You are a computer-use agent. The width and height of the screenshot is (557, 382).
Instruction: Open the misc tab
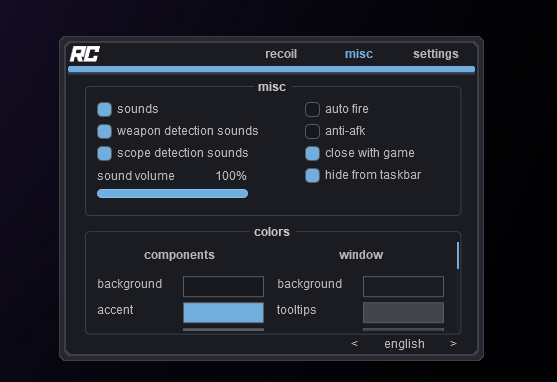[359, 54]
